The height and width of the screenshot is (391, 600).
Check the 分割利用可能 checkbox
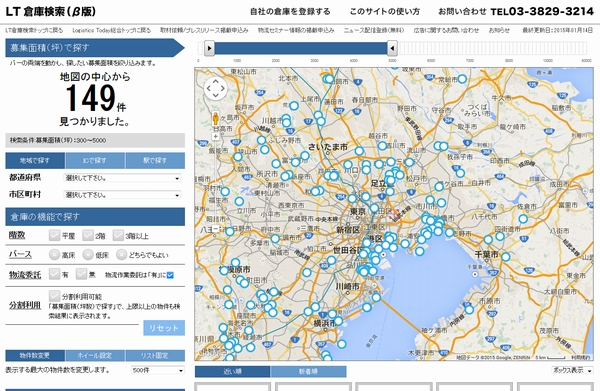coord(54,296)
